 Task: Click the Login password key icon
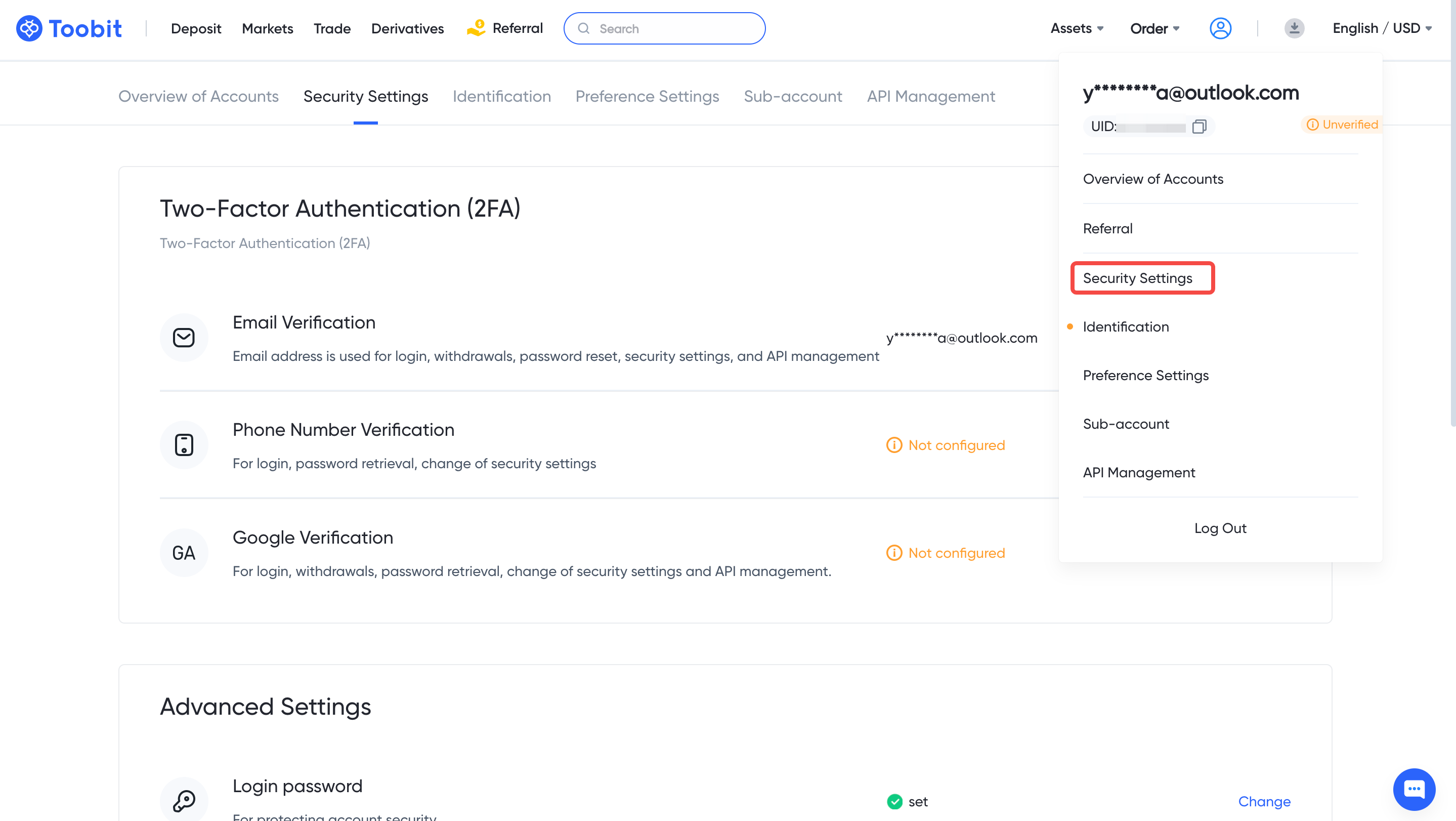[184, 800]
